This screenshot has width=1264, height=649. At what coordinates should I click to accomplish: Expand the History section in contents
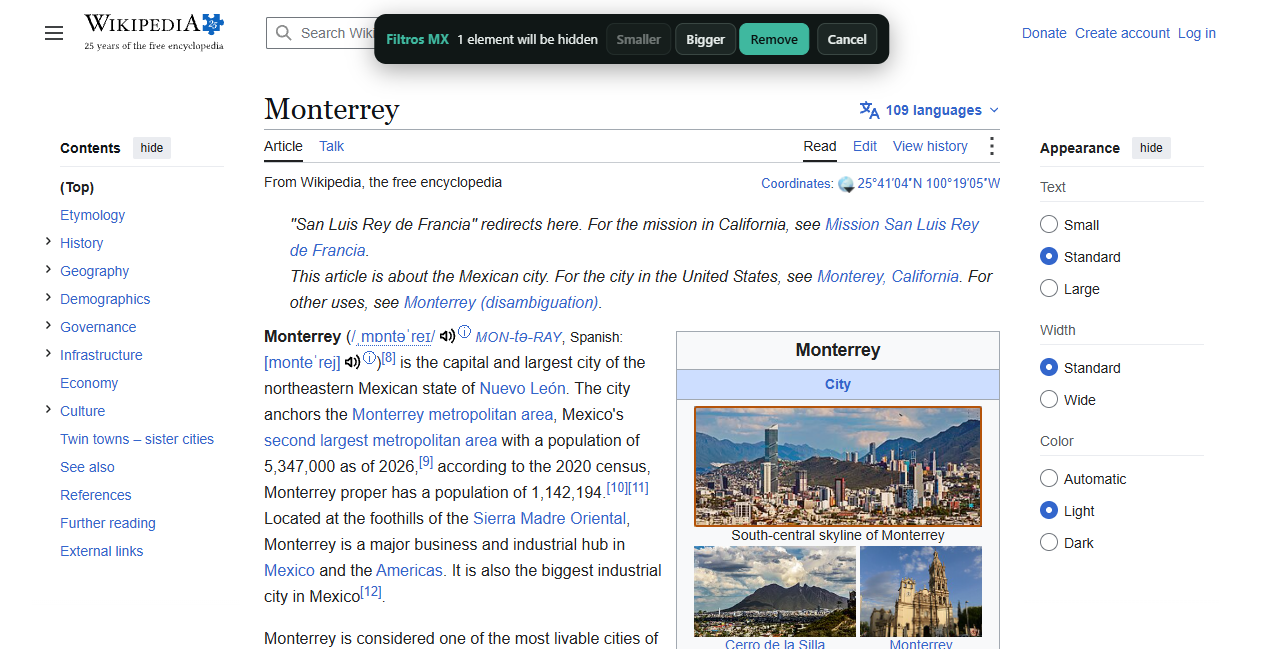pyautogui.click(x=48, y=242)
